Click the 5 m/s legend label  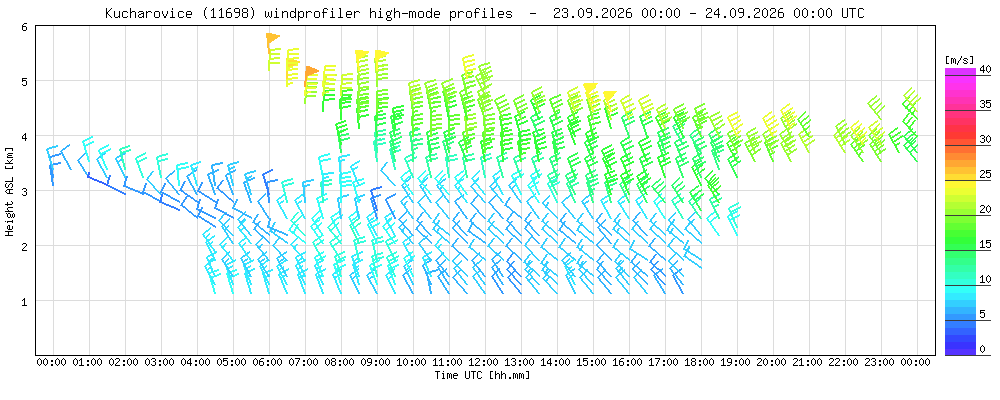tap(983, 314)
